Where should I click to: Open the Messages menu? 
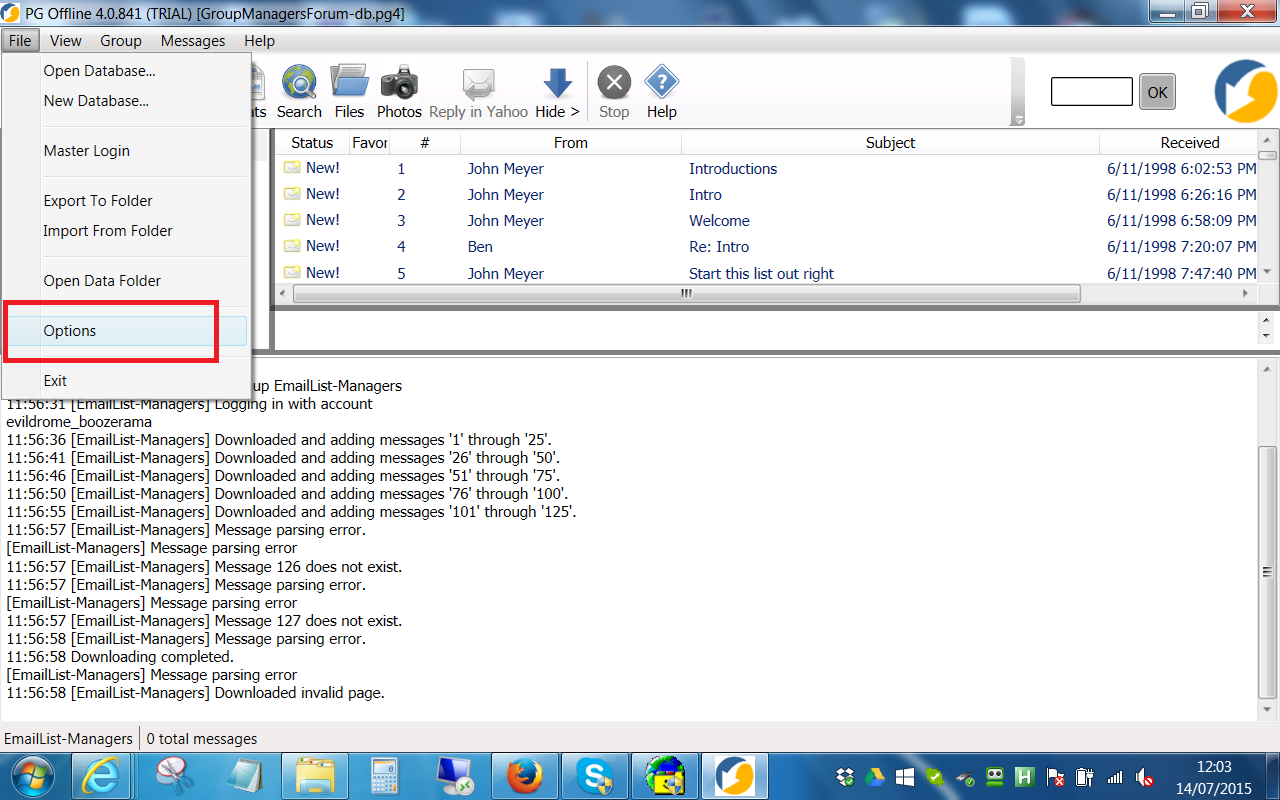(x=193, y=41)
